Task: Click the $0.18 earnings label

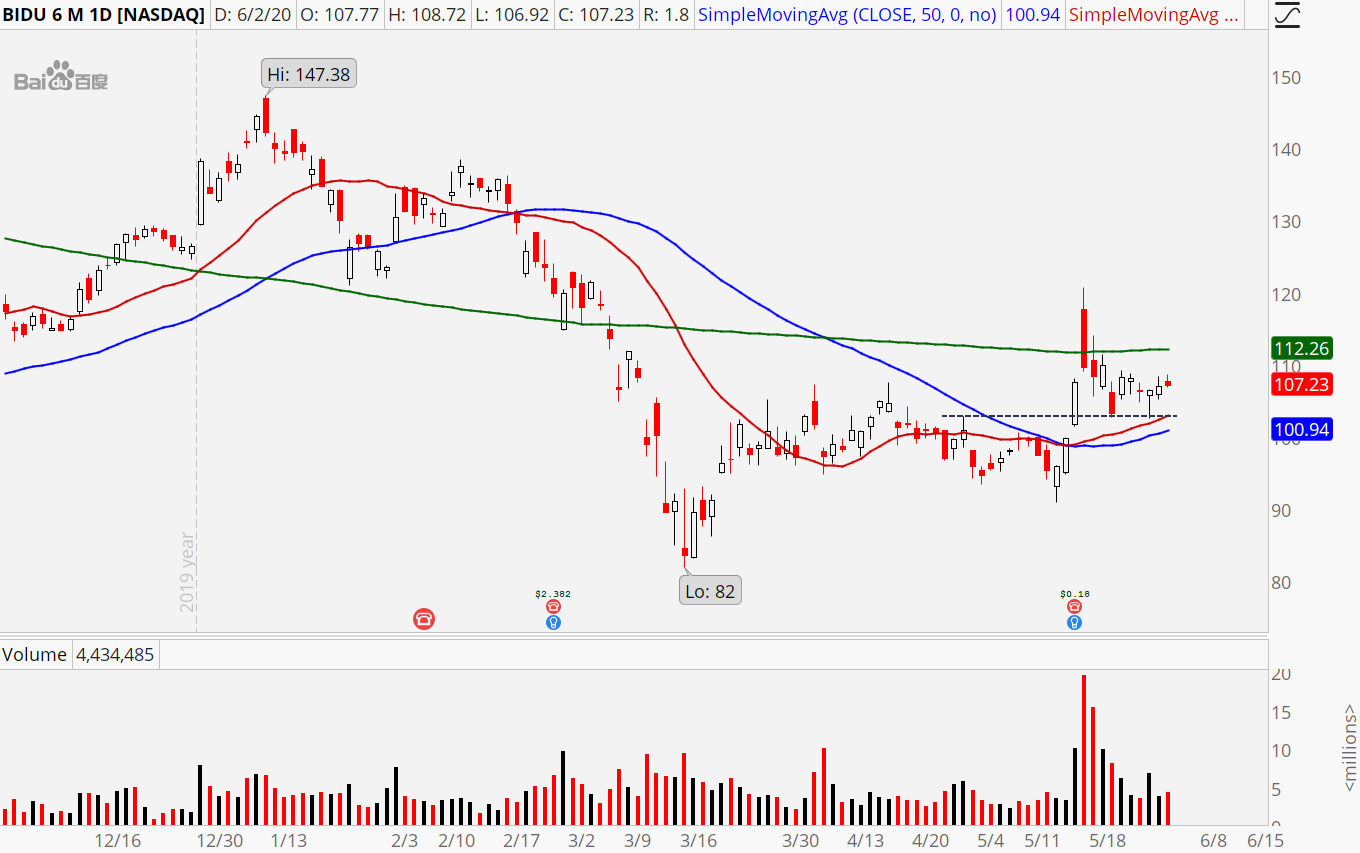Action: point(1074,594)
